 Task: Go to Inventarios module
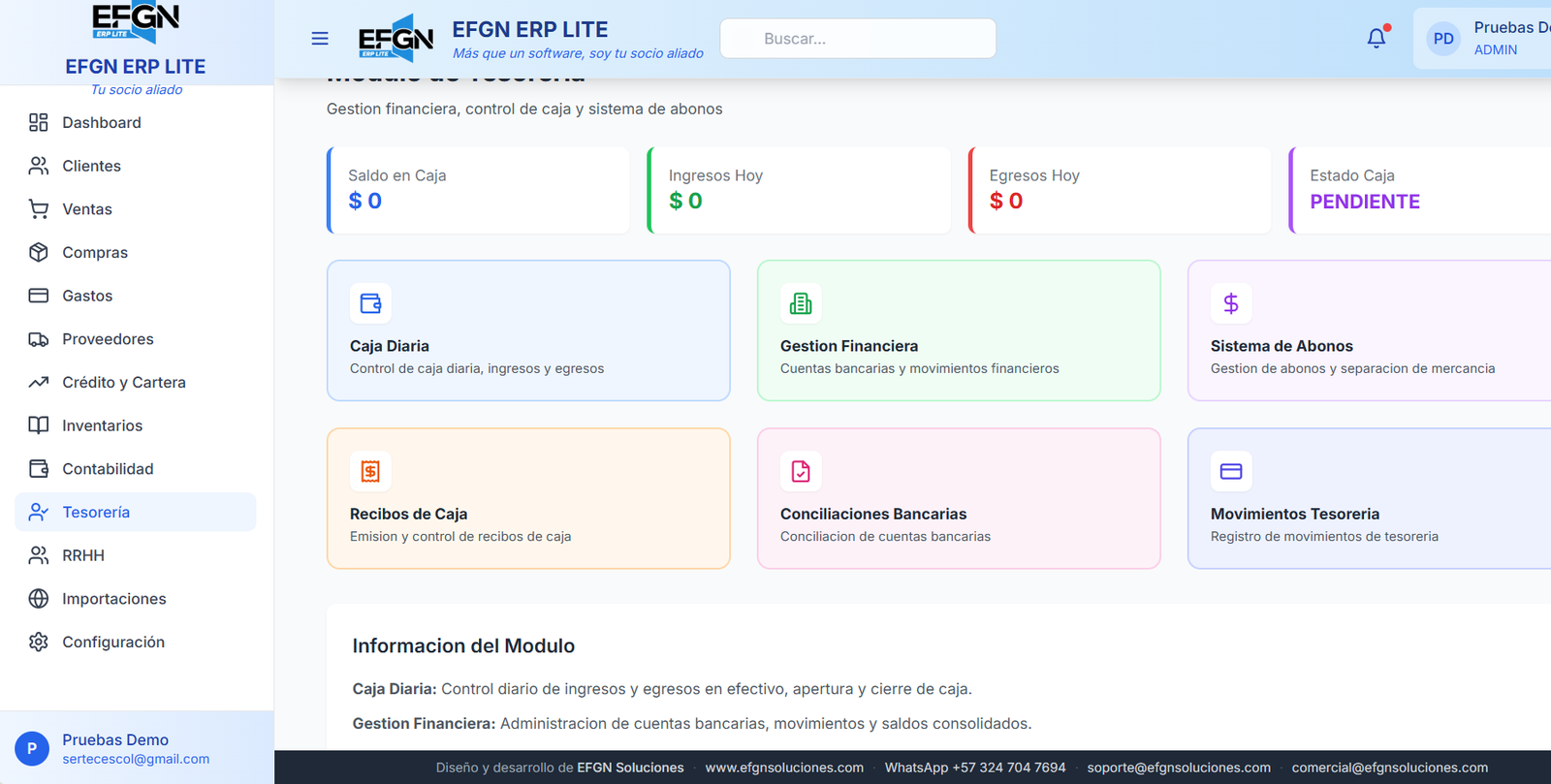coord(136,425)
